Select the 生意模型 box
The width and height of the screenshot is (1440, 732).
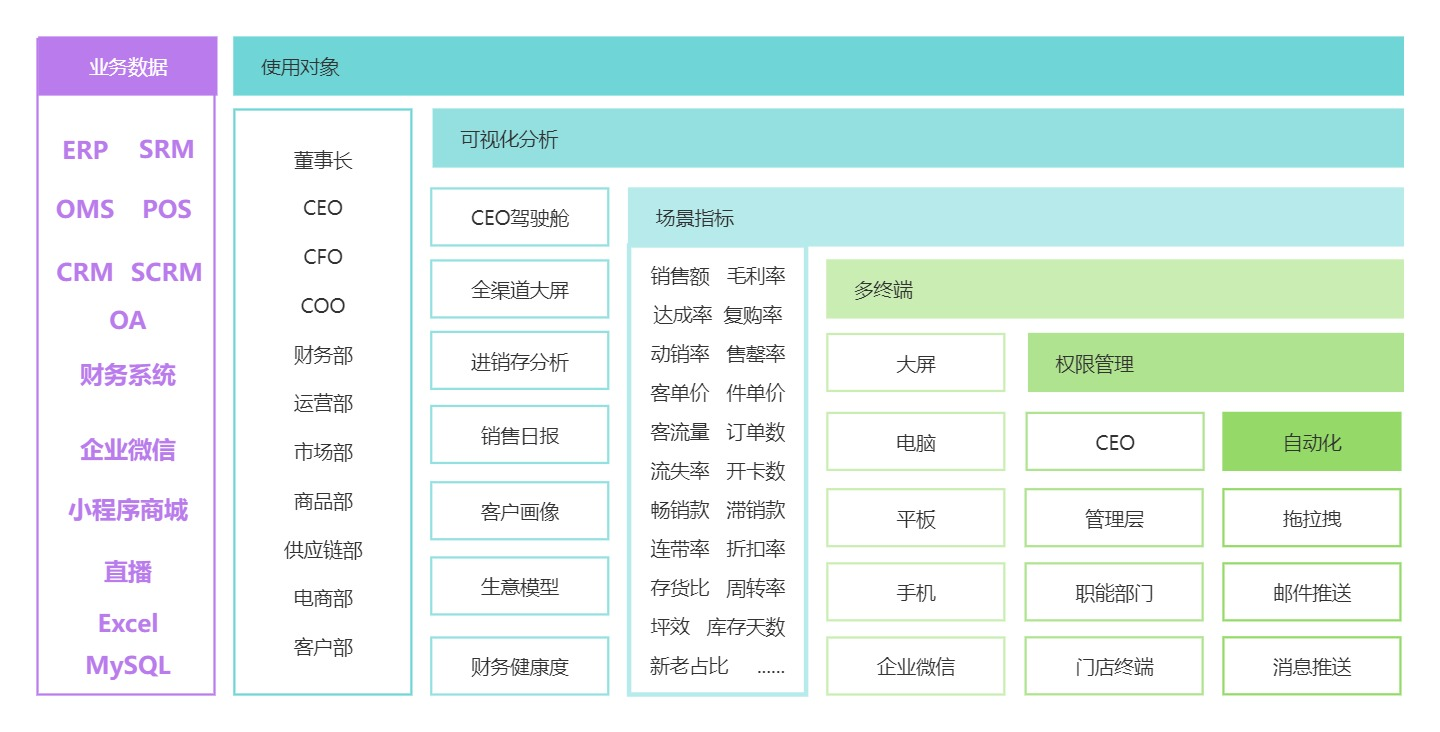pos(520,586)
